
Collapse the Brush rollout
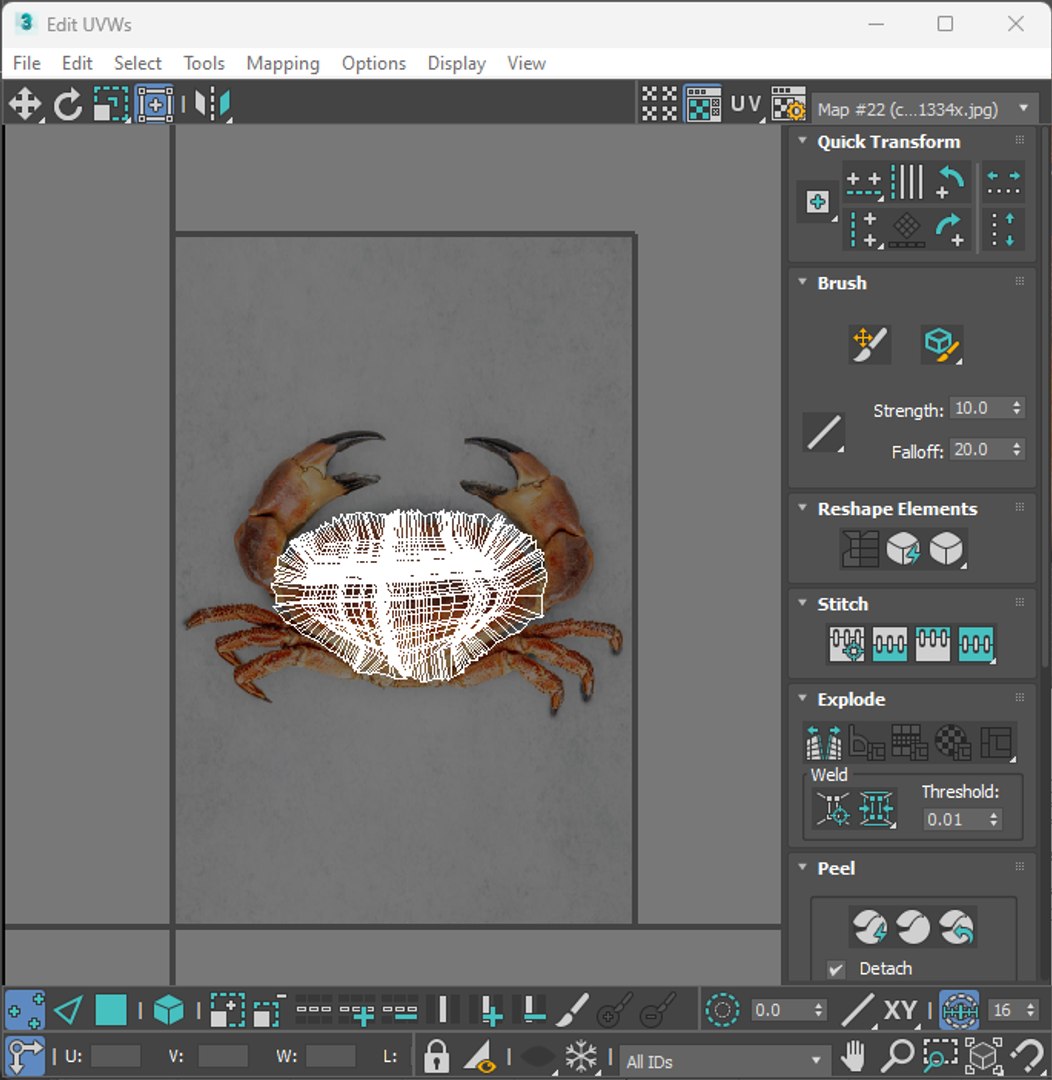pos(802,282)
